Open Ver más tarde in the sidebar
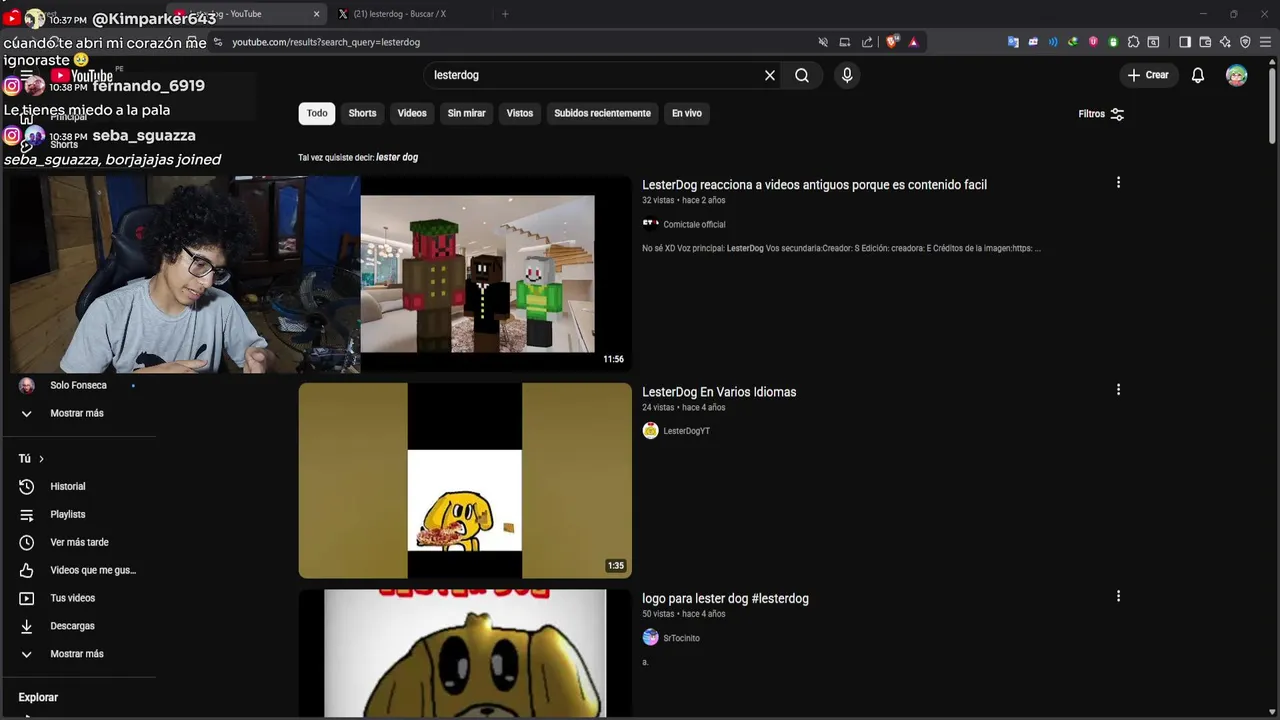The image size is (1280, 720). click(x=80, y=542)
